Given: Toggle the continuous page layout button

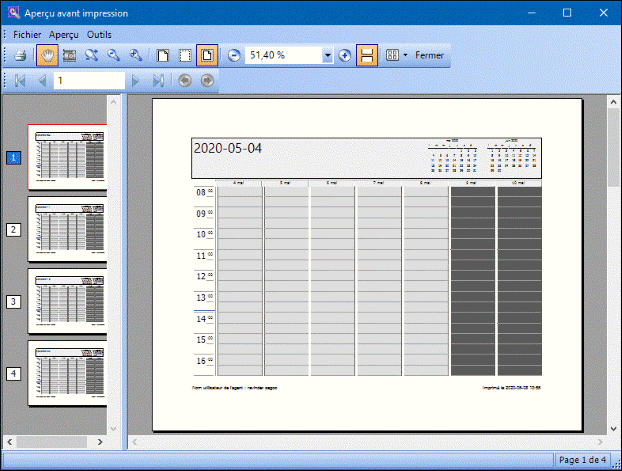Looking at the screenshot, I should tap(367, 55).
